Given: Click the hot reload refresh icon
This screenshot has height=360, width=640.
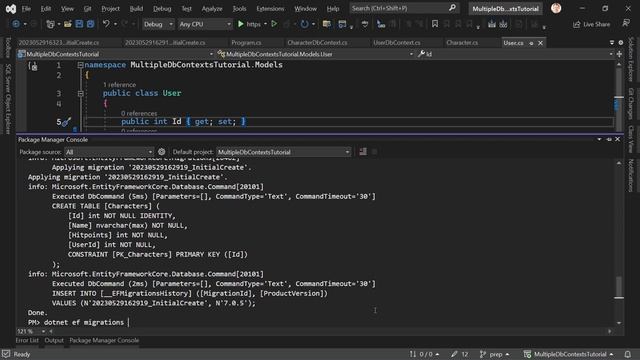Looking at the screenshot, I should (x=304, y=24).
